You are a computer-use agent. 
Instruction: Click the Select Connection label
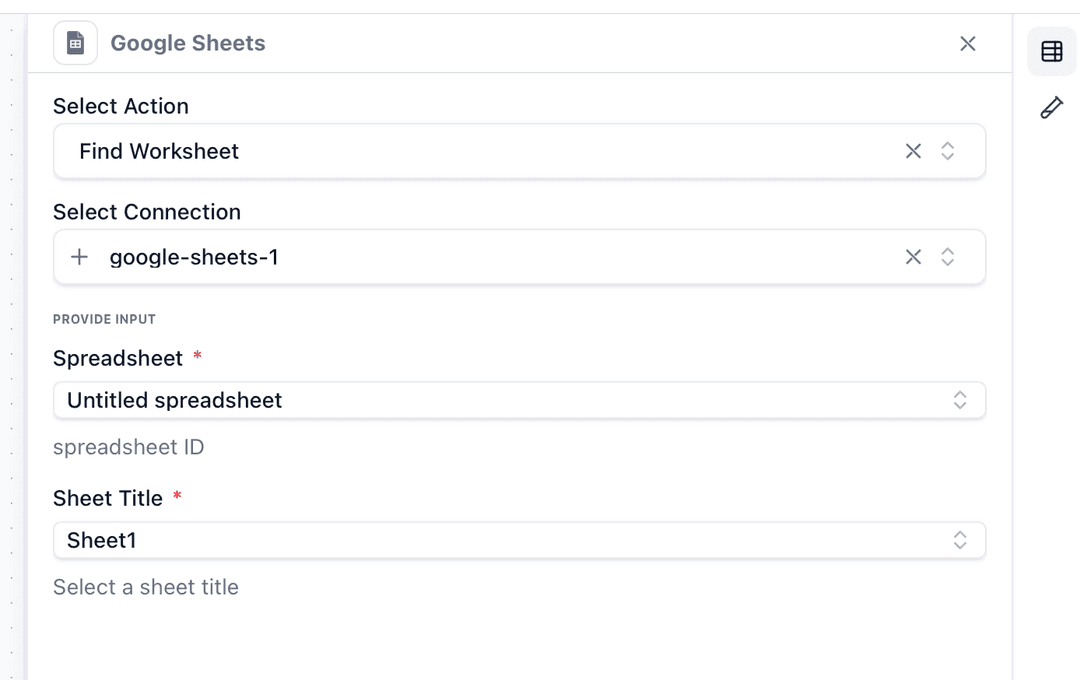[x=147, y=212]
